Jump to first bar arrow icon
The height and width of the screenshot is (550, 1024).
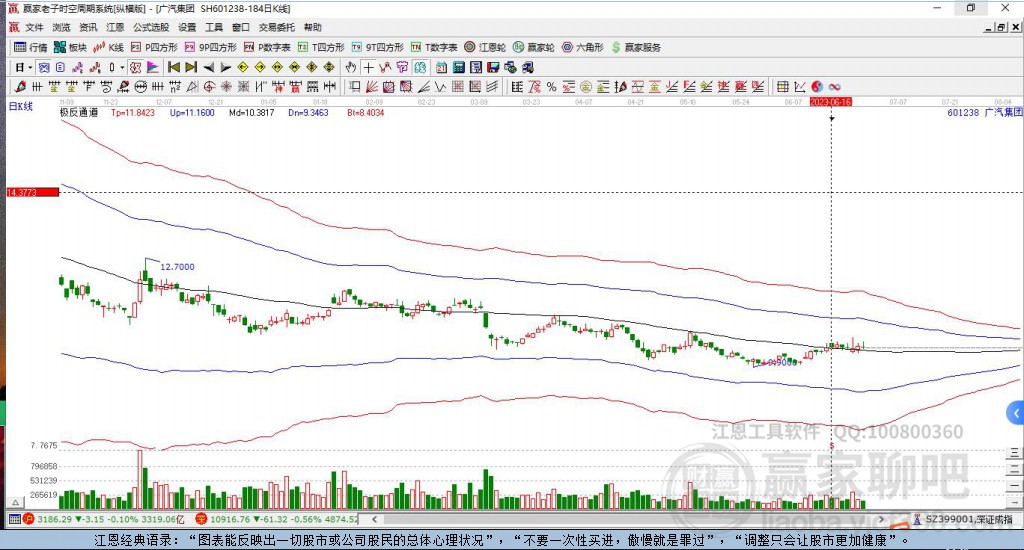173,67
